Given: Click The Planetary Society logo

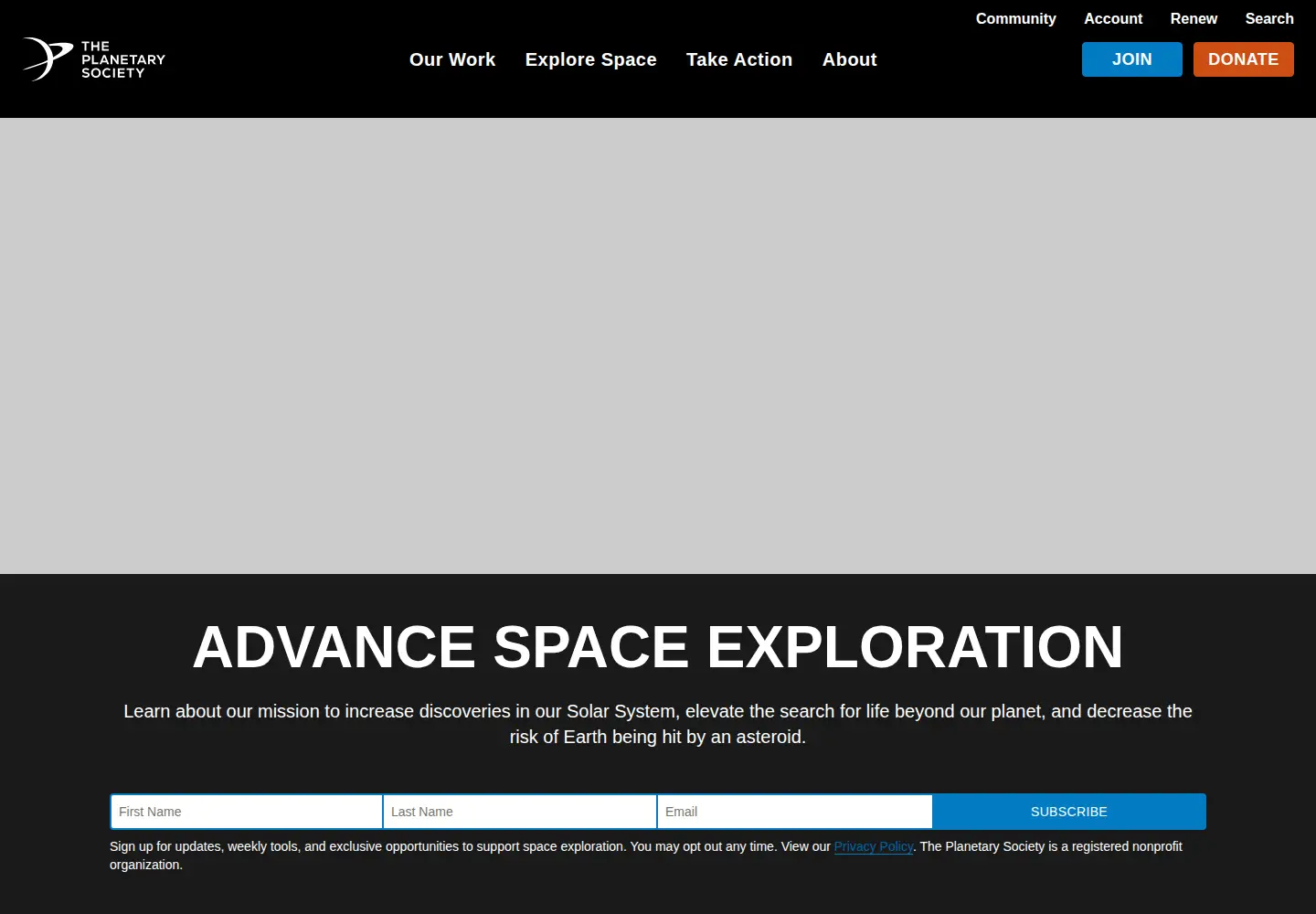Looking at the screenshot, I should click(94, 59).
